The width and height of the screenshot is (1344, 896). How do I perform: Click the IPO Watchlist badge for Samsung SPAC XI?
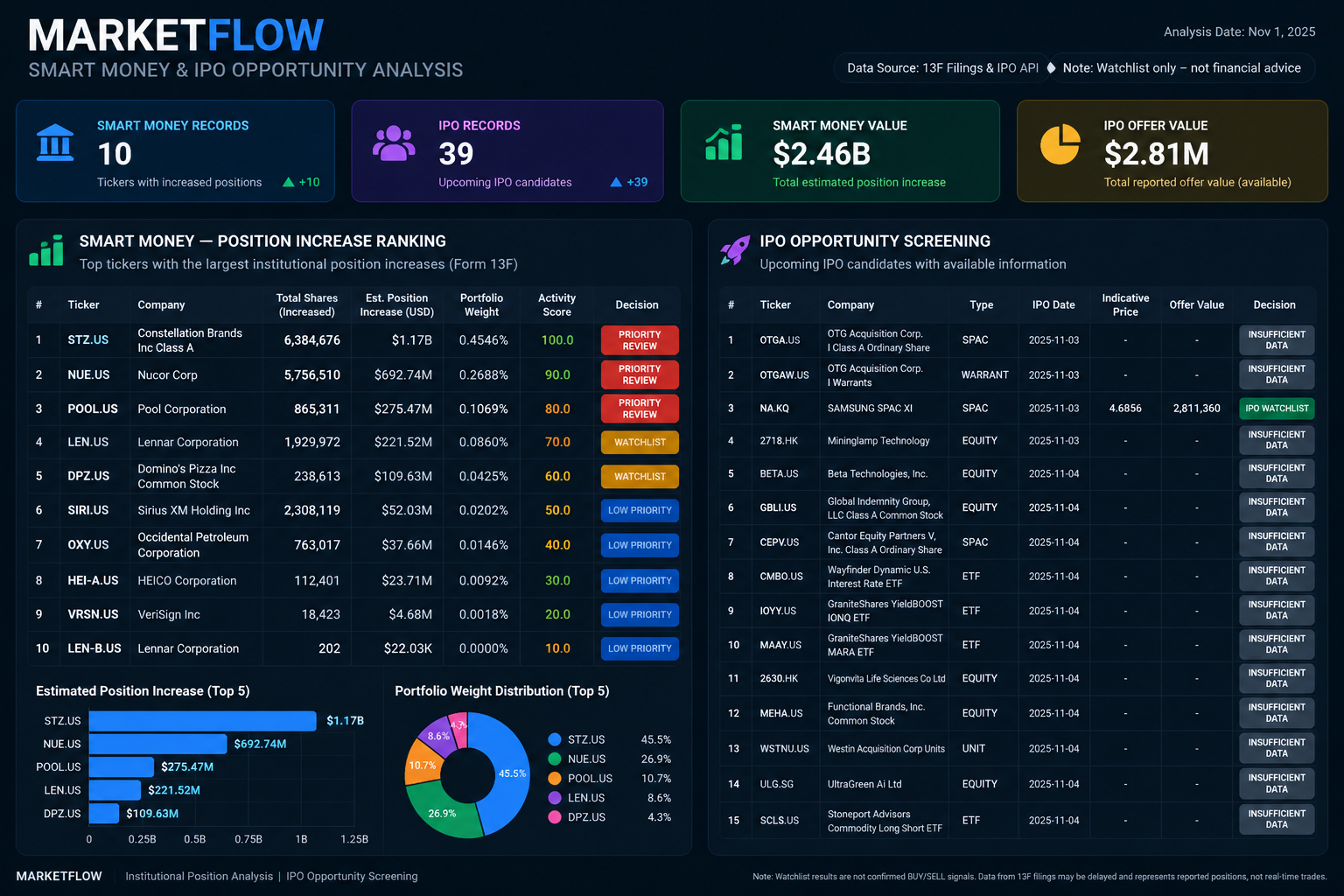tap(1277, 409)
